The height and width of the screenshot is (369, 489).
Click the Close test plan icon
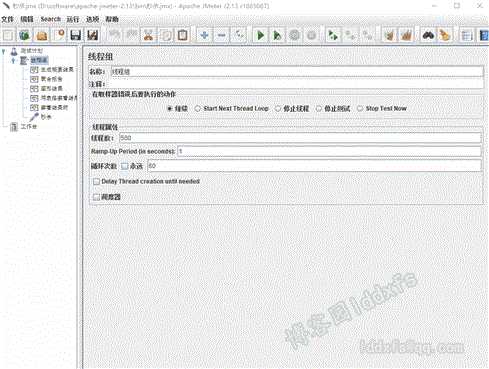(59, 35)
